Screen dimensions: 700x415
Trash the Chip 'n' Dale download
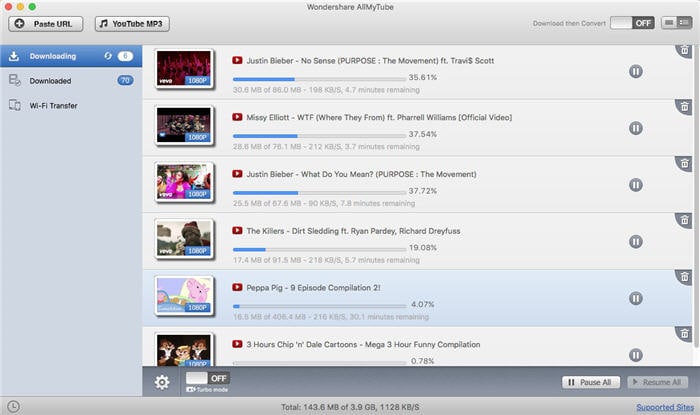click(x=684, y=334)
